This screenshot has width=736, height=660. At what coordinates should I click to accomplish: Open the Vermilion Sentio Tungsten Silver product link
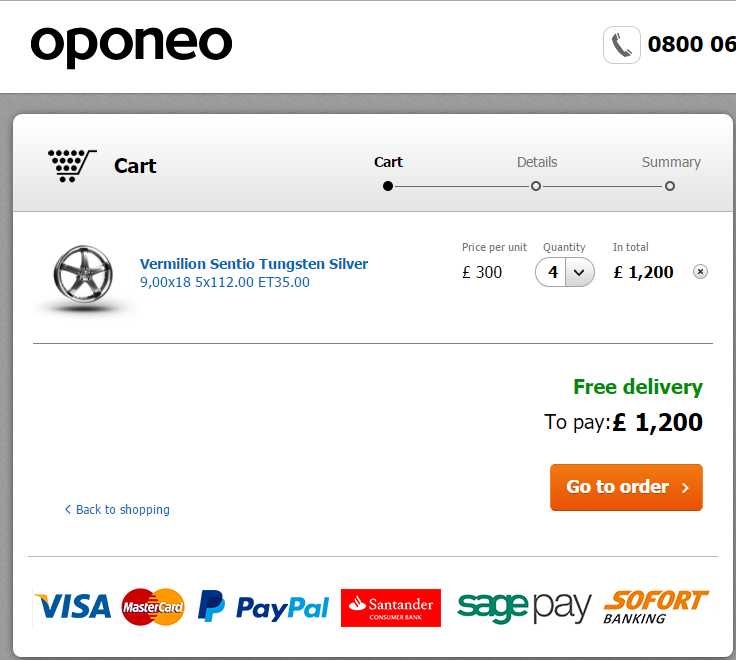coord(254,264)
